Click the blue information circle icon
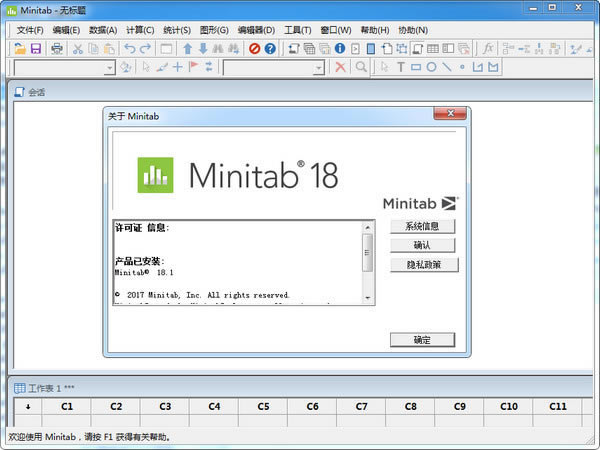600x450 pixels. coord(340,49)
